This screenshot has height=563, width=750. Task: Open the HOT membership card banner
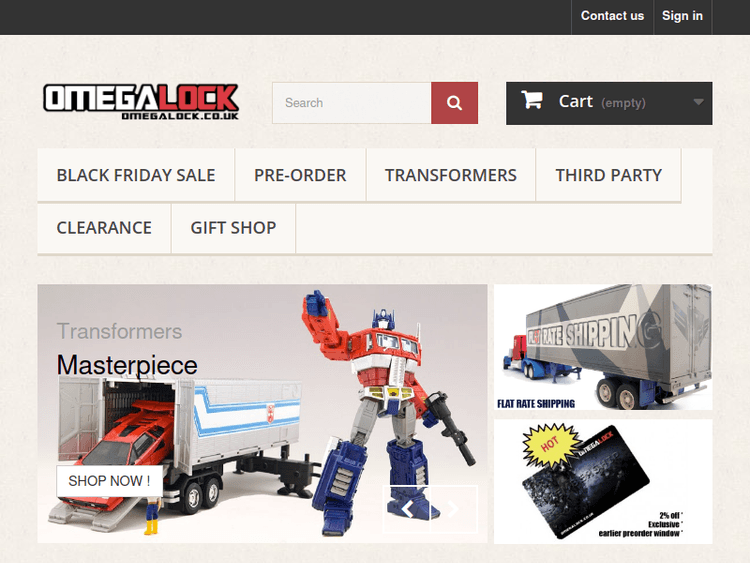(x=603, y=482)
